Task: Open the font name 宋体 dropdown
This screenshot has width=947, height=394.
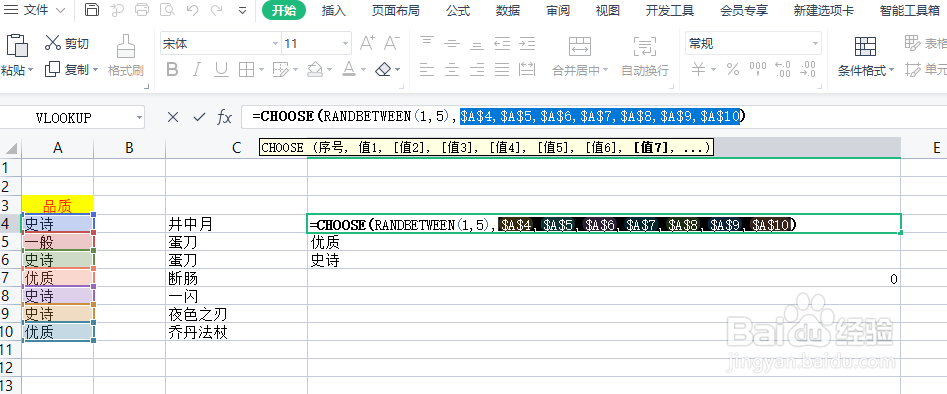Action: [x=275, y=44]
